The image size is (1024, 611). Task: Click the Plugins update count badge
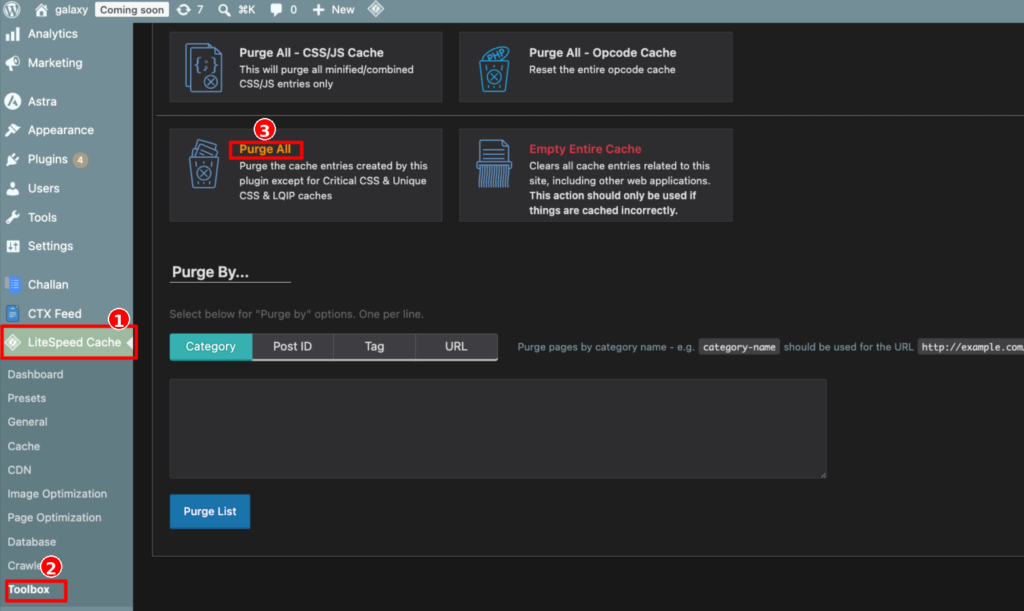80,159
